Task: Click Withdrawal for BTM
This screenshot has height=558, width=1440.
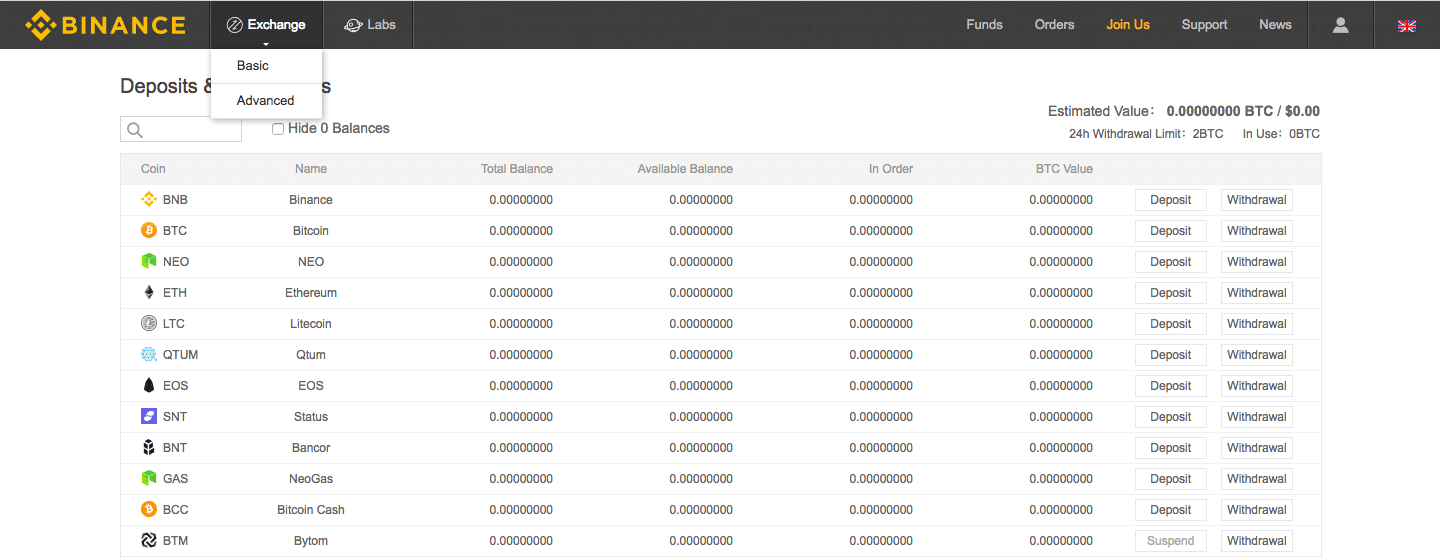Action: (x=1257, y=541)
